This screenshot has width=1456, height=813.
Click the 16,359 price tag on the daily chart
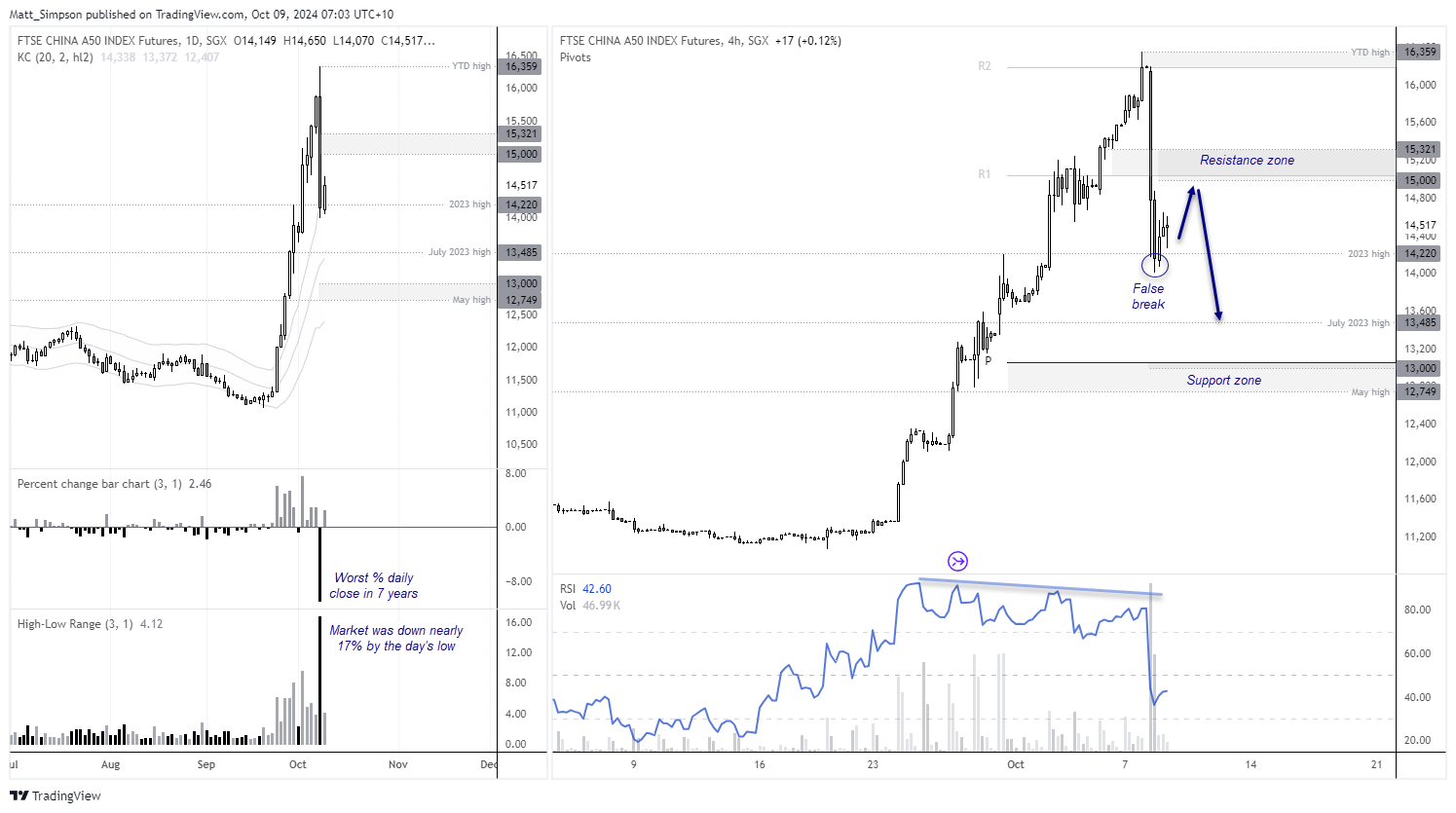tap(521, 66)
